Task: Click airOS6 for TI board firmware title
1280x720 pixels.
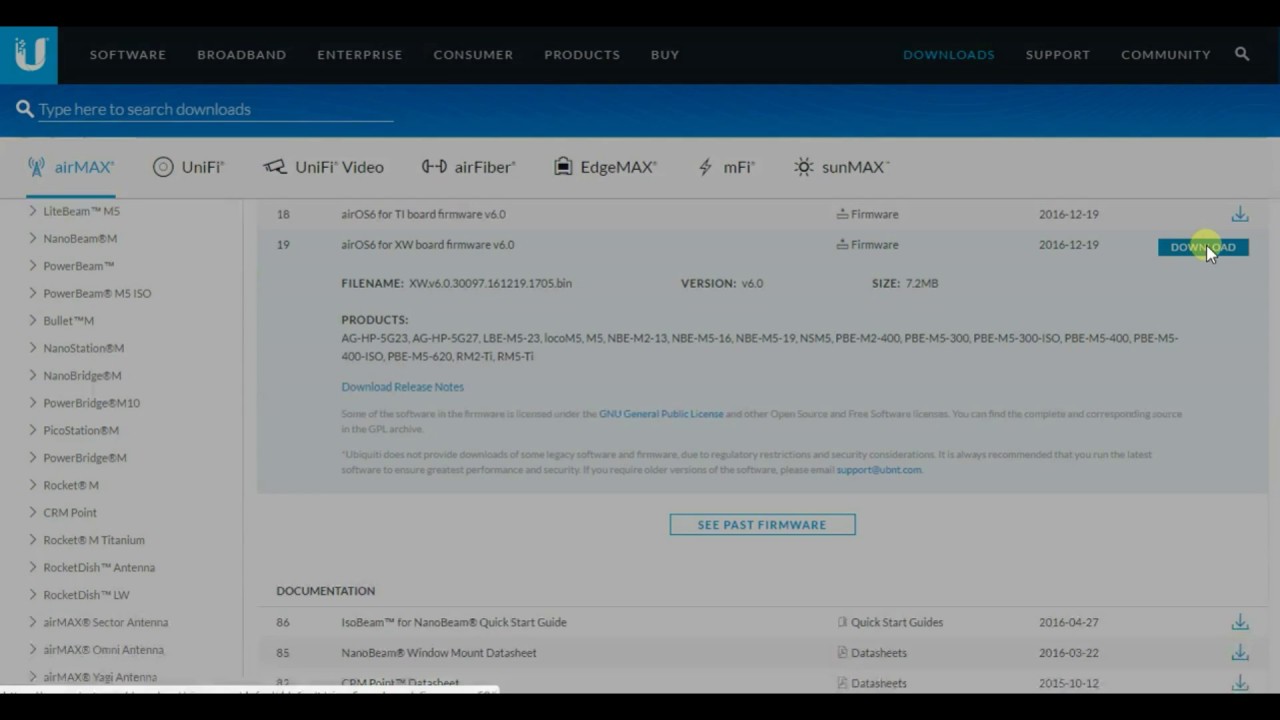Action: pos(423,214)
